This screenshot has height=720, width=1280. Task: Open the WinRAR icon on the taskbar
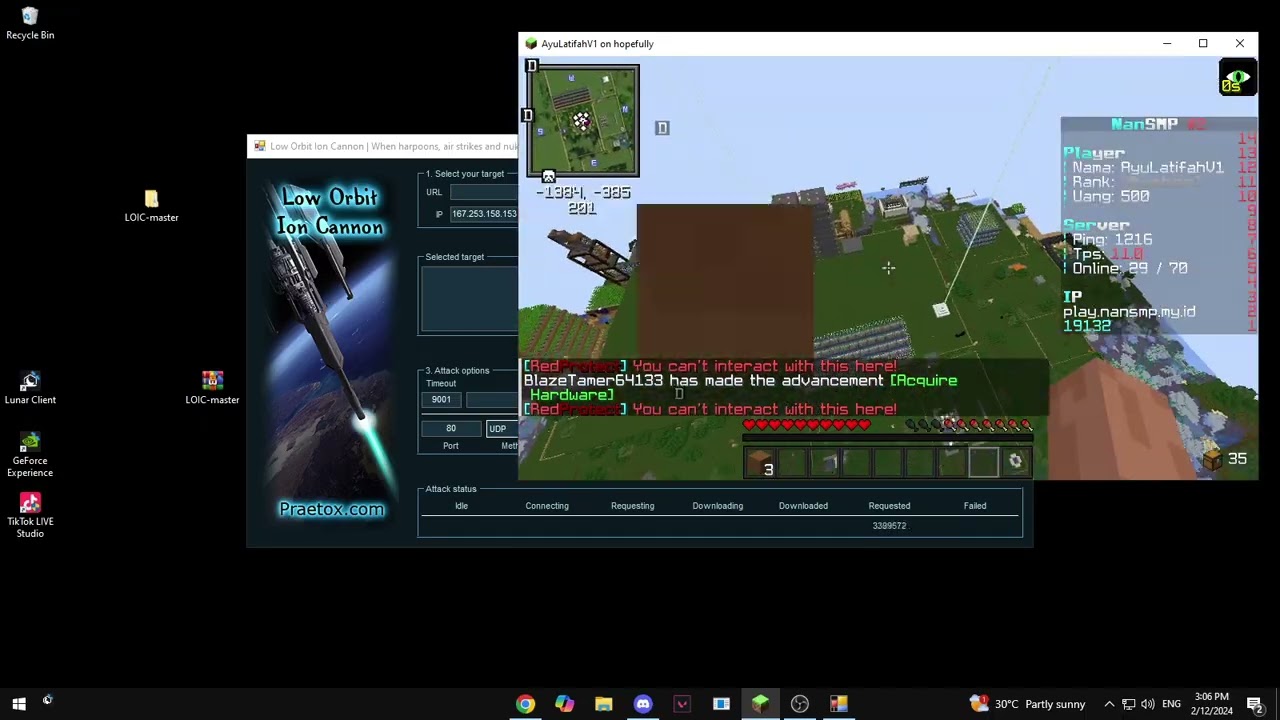point(838,704)
